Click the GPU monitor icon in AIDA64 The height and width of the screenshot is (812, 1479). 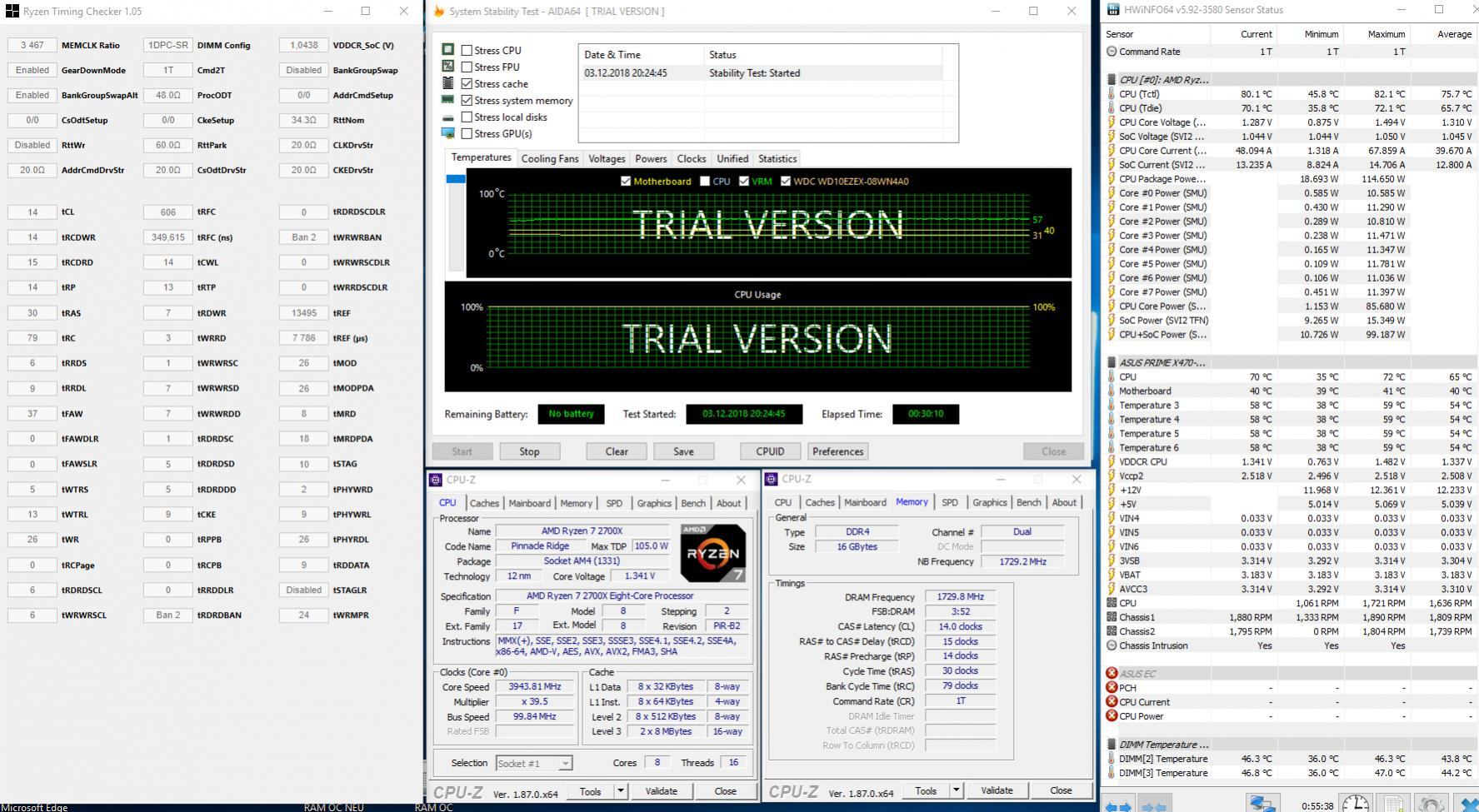[447, 133]
